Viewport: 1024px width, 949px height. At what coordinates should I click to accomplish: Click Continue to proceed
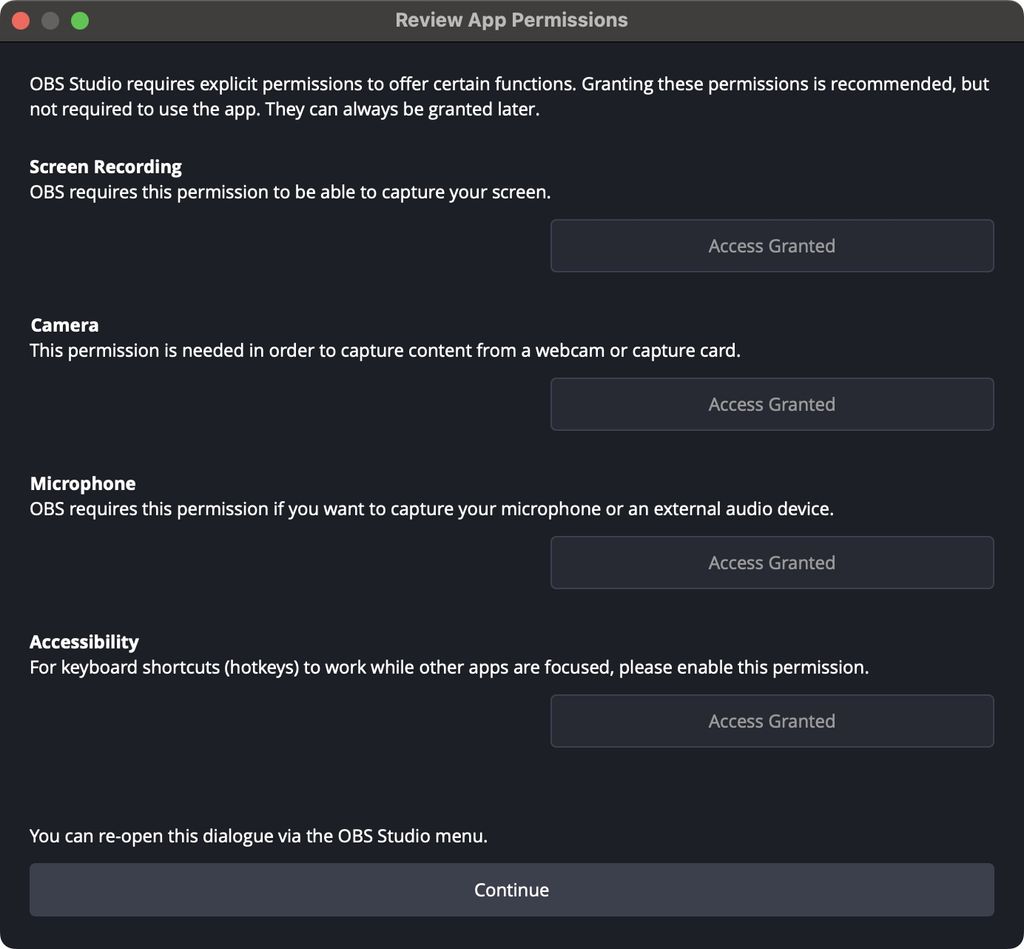[511, 890]
